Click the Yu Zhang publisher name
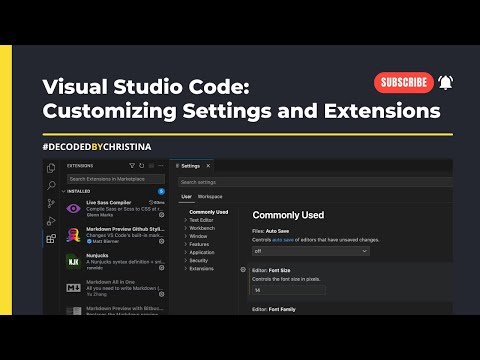The height and width of the screenshot is (360, 480). click(97, 294)
